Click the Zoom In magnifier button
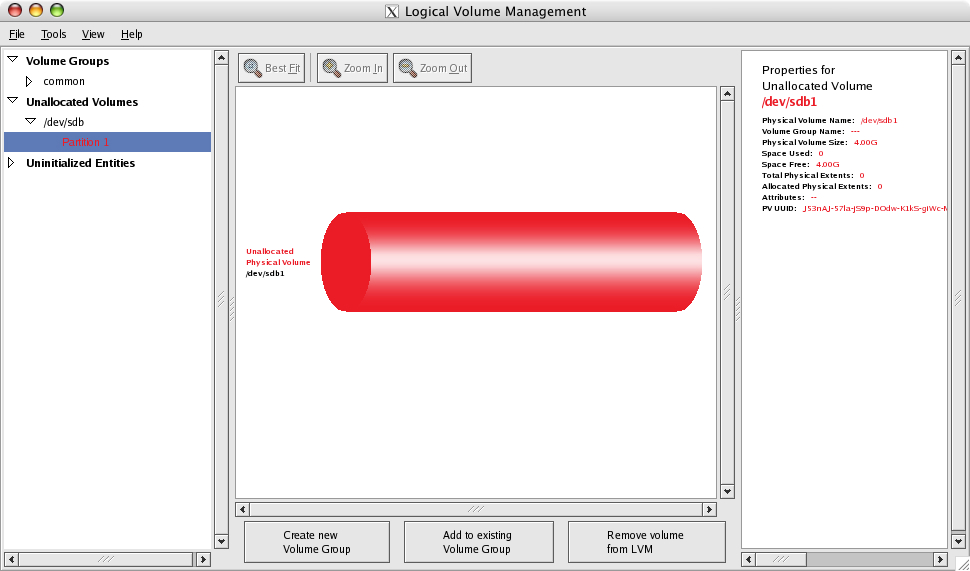The height and width of the screenshot is (571, 970). [351, 68]
